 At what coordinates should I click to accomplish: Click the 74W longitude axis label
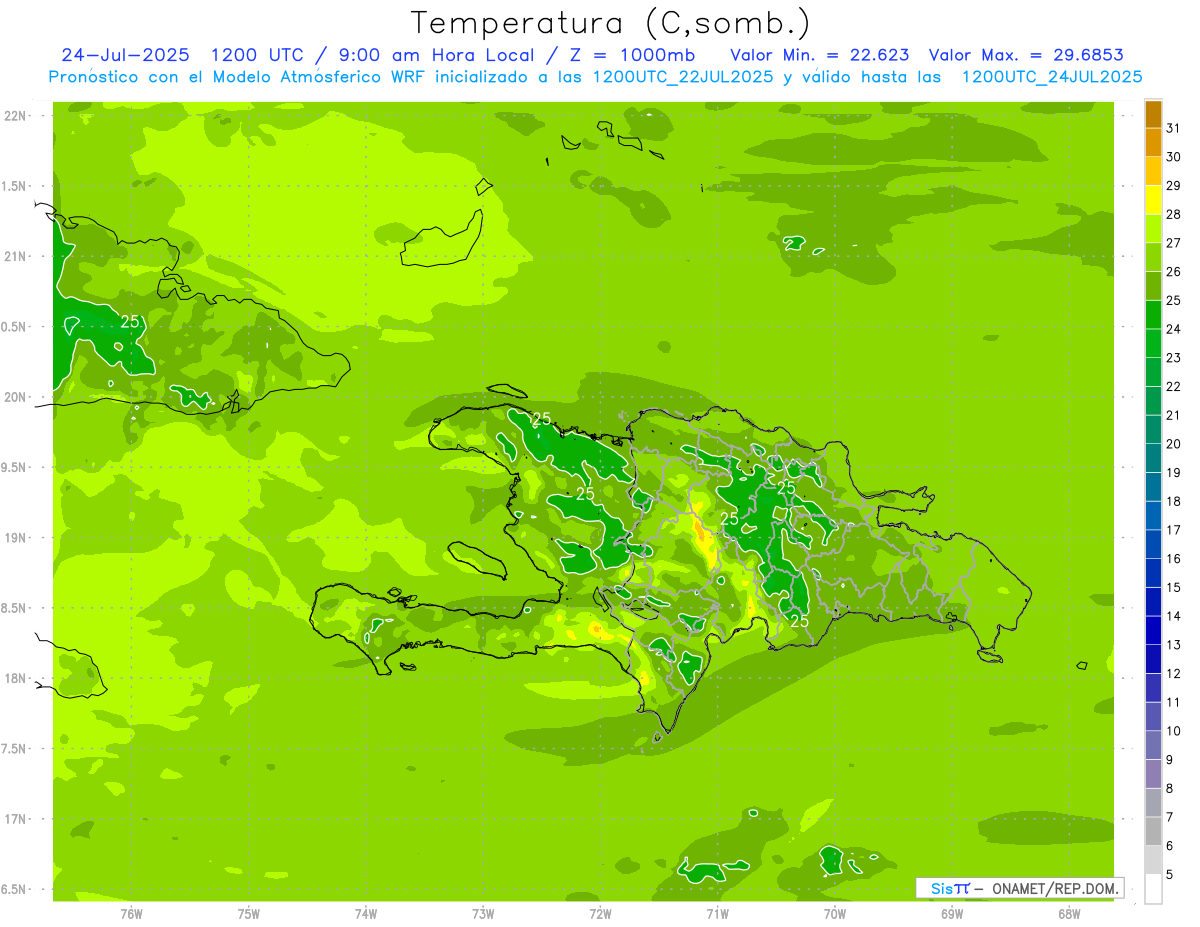366,914
